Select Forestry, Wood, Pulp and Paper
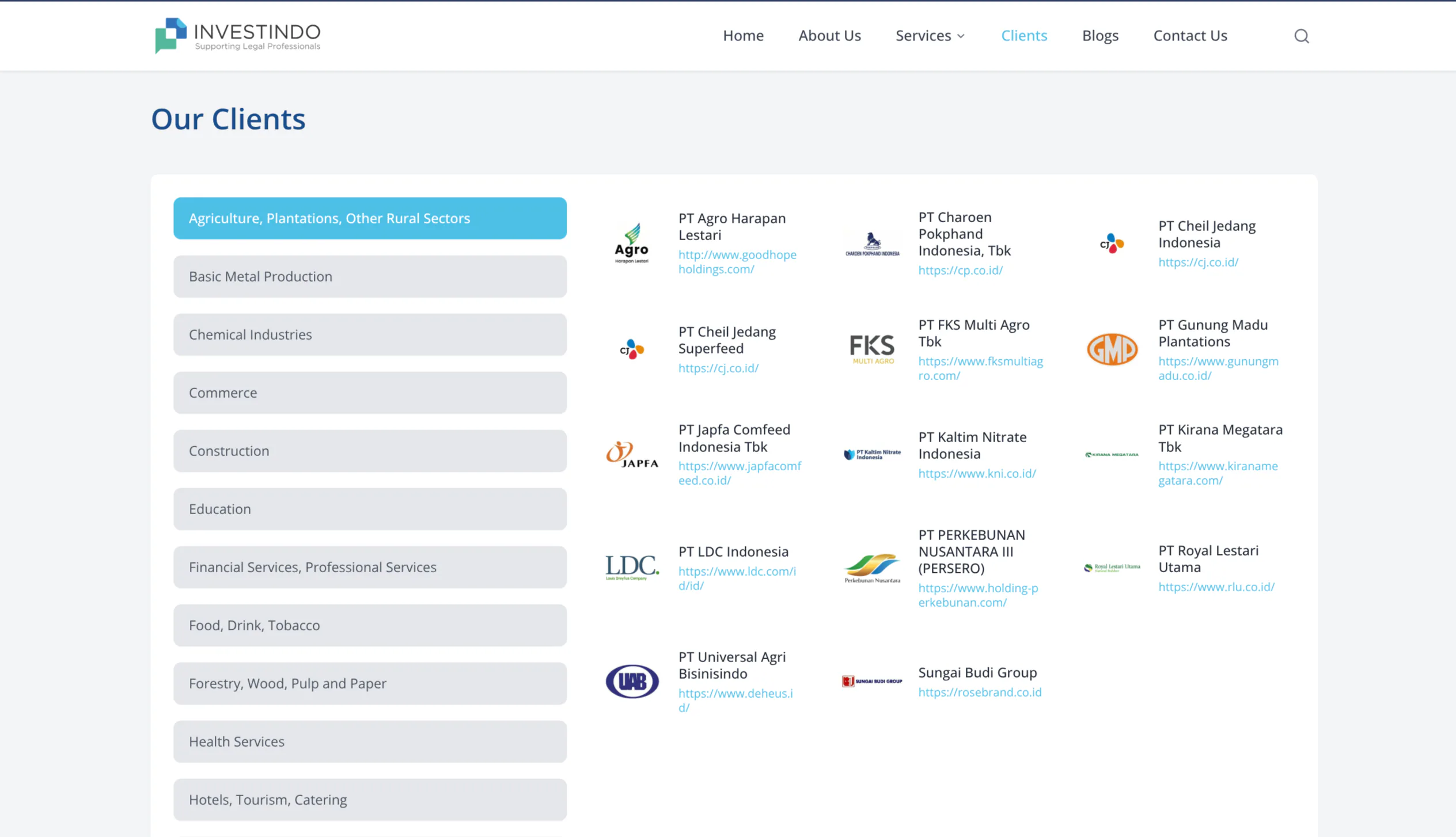The image size is (1456, 837). [x=370, y=683]
